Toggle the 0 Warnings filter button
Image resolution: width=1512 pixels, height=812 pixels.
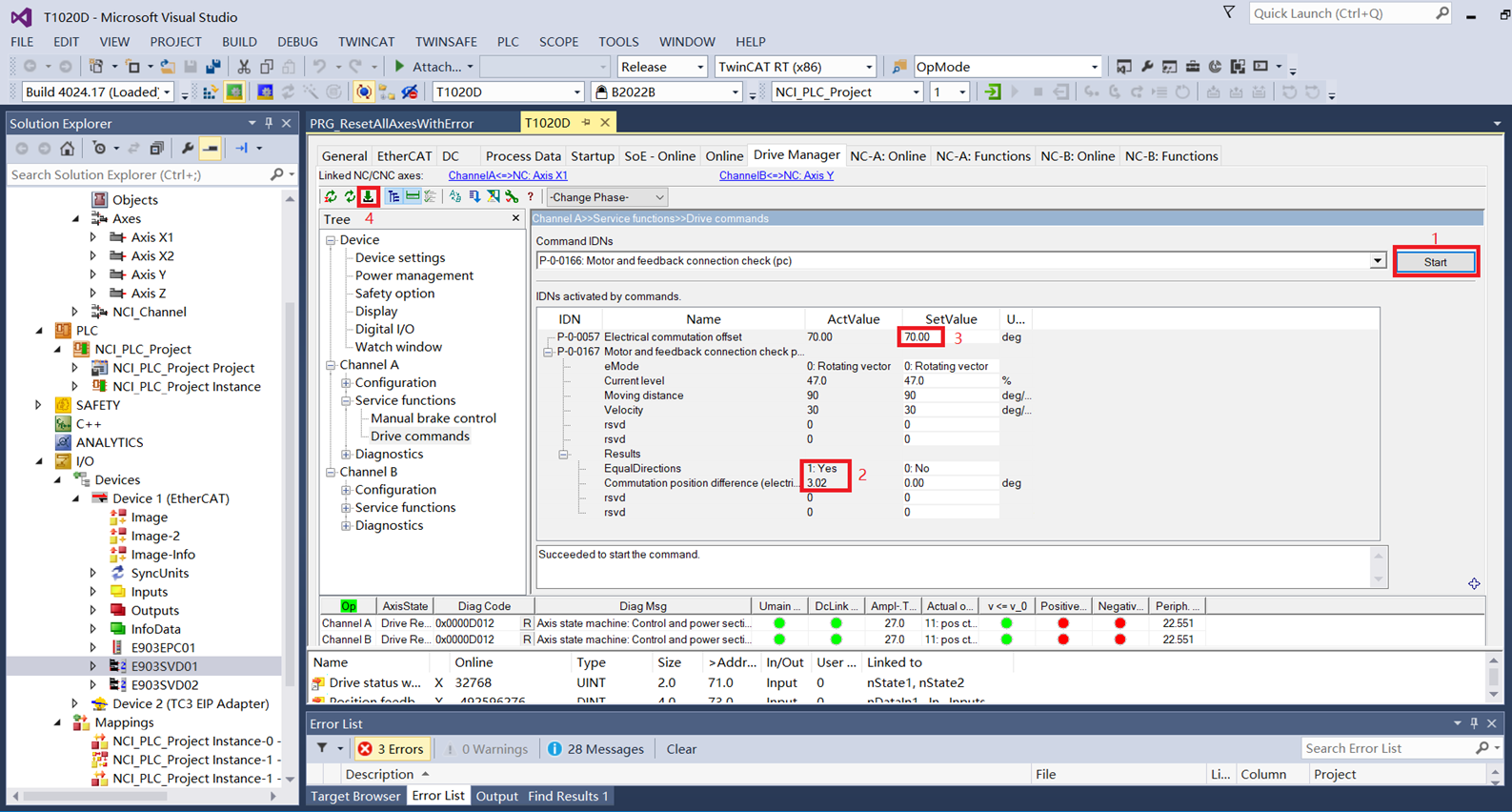(487, 749)
